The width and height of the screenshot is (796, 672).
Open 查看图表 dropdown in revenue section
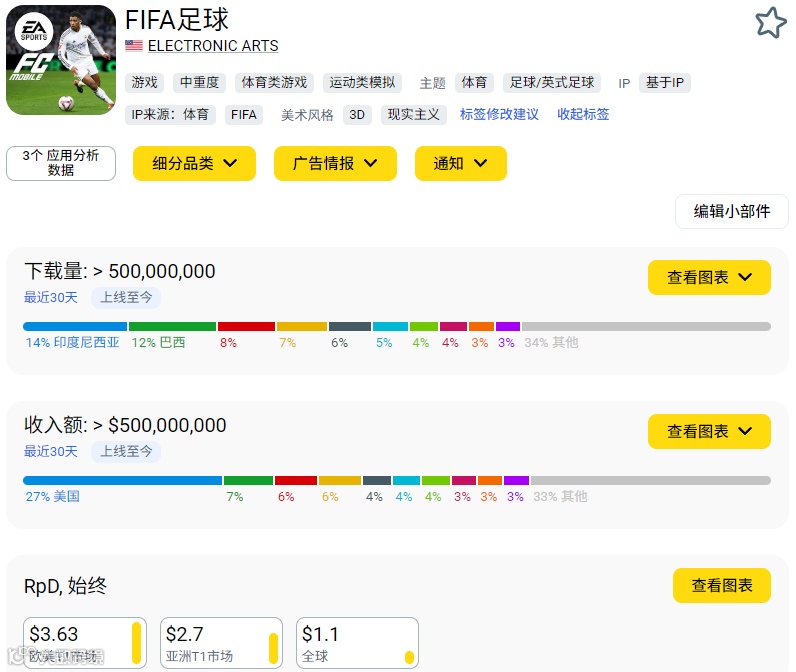[709, 431]
